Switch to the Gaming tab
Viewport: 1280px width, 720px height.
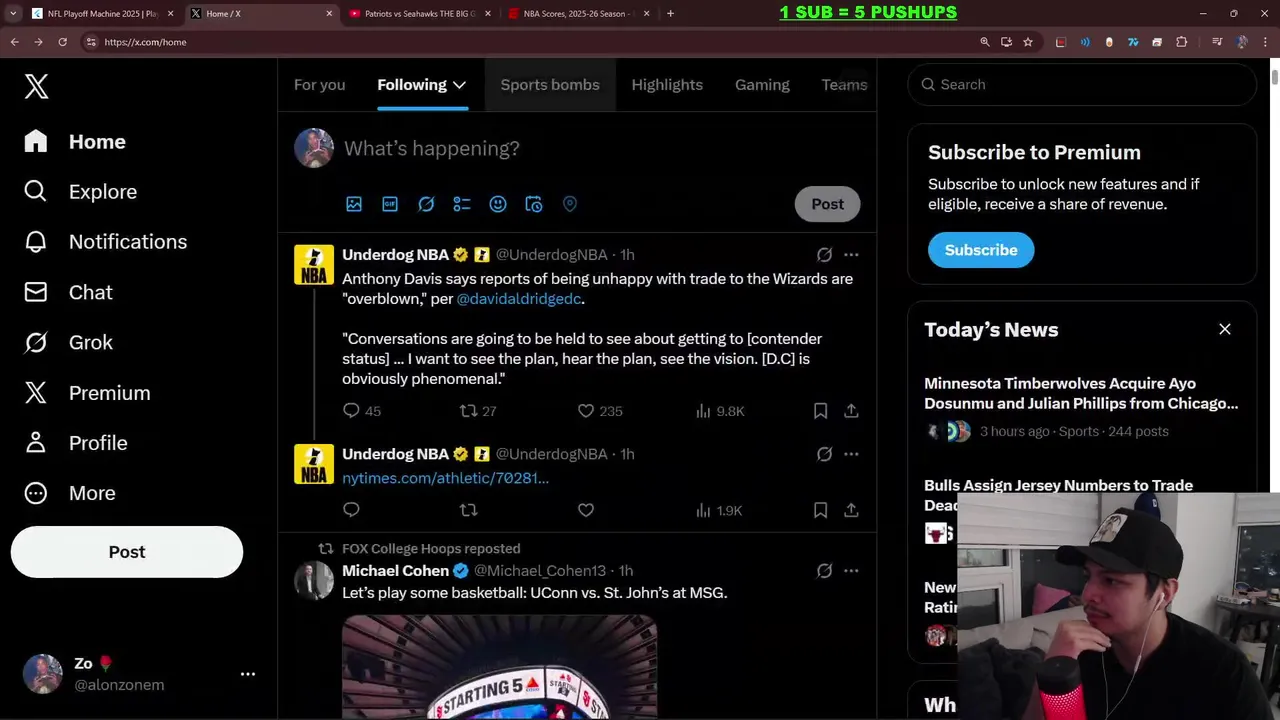[x=762, y=85]
